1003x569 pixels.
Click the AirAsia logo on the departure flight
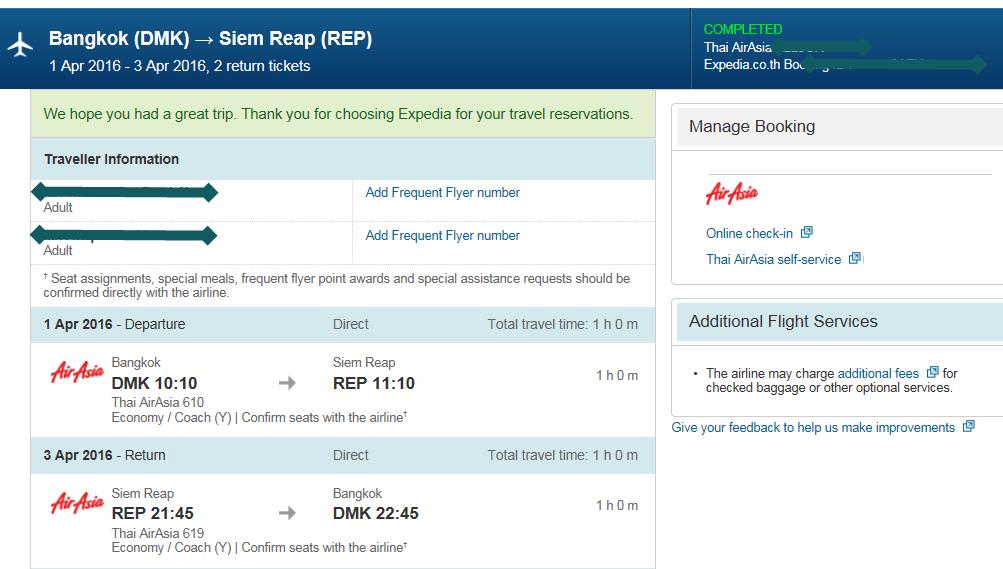77,371
